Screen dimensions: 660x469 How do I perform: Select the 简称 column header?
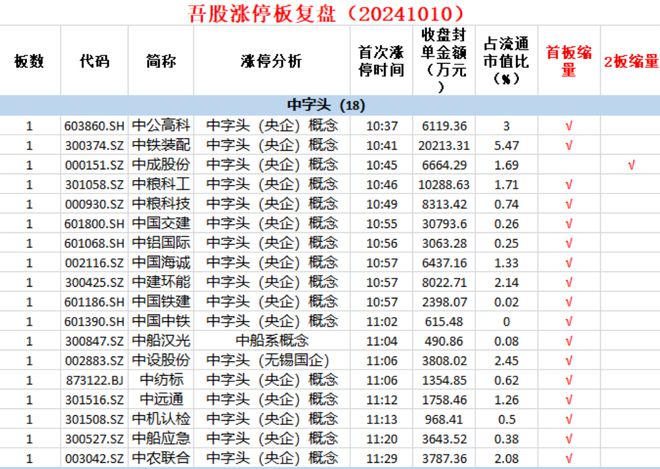161,61
